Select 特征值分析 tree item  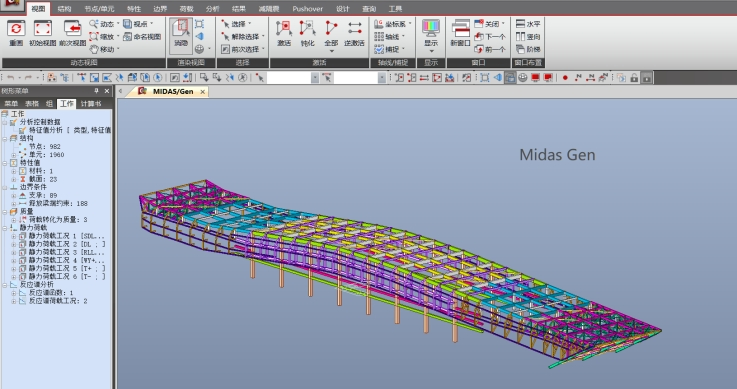click(x=70, y=130)
